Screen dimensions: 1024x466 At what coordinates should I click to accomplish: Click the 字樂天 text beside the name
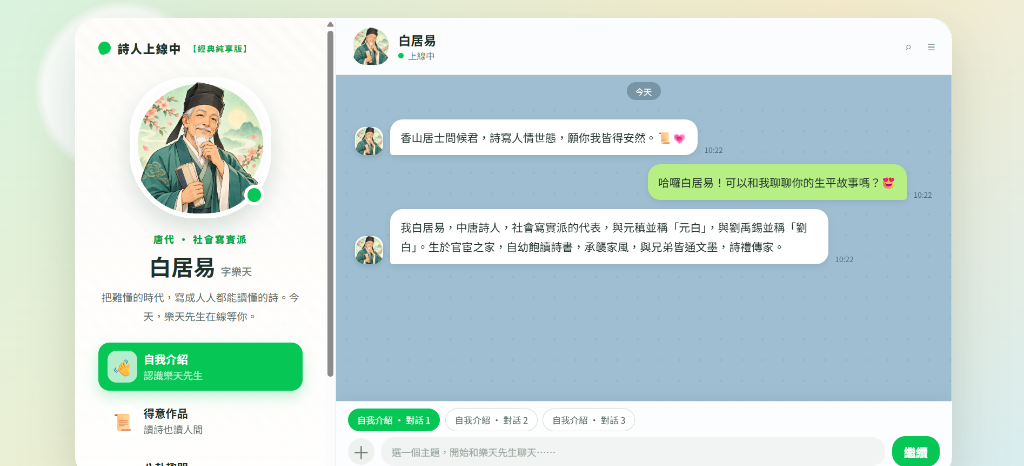[x=236, y=272]
